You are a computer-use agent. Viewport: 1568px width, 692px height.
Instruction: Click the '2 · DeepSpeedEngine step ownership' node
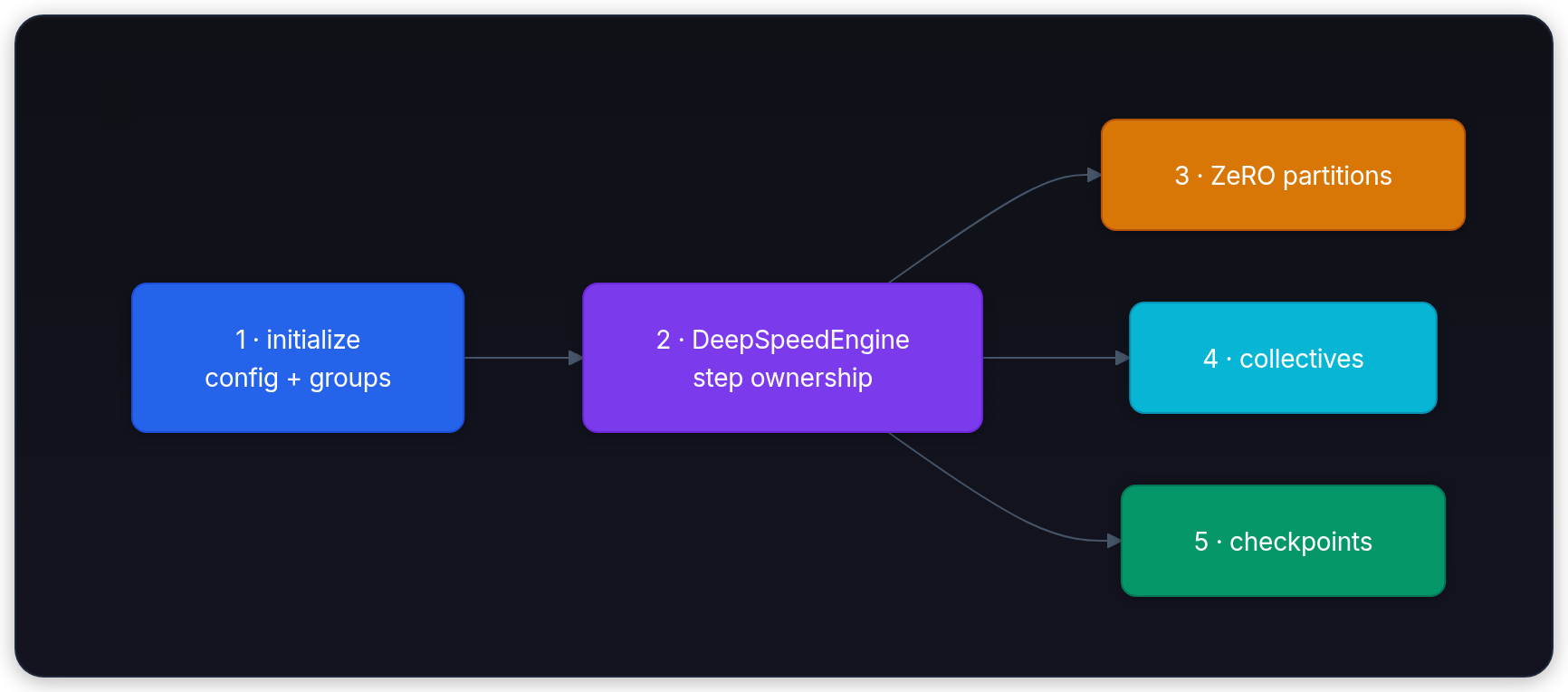click(782, 358)
